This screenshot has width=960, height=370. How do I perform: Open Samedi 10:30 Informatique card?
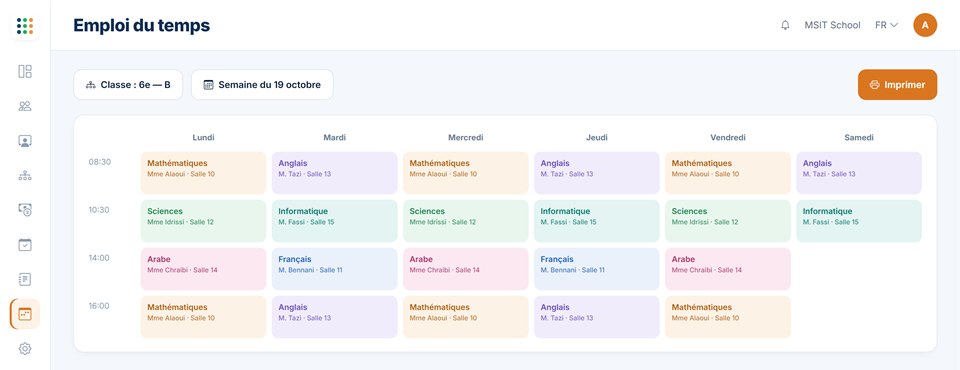pos(859,221)
